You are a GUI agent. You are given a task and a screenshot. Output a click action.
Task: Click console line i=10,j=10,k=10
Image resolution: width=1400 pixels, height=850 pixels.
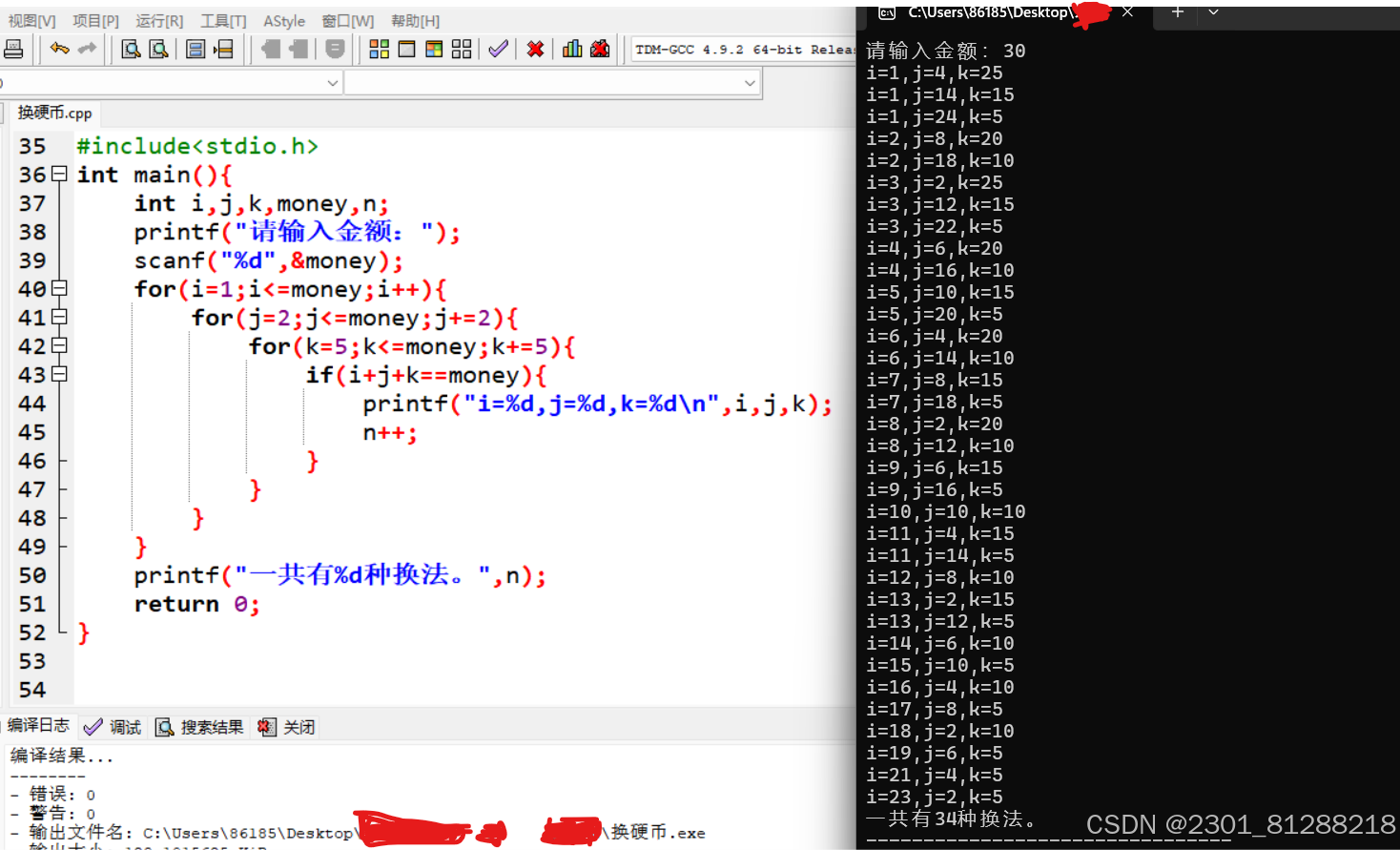point(945,512)
